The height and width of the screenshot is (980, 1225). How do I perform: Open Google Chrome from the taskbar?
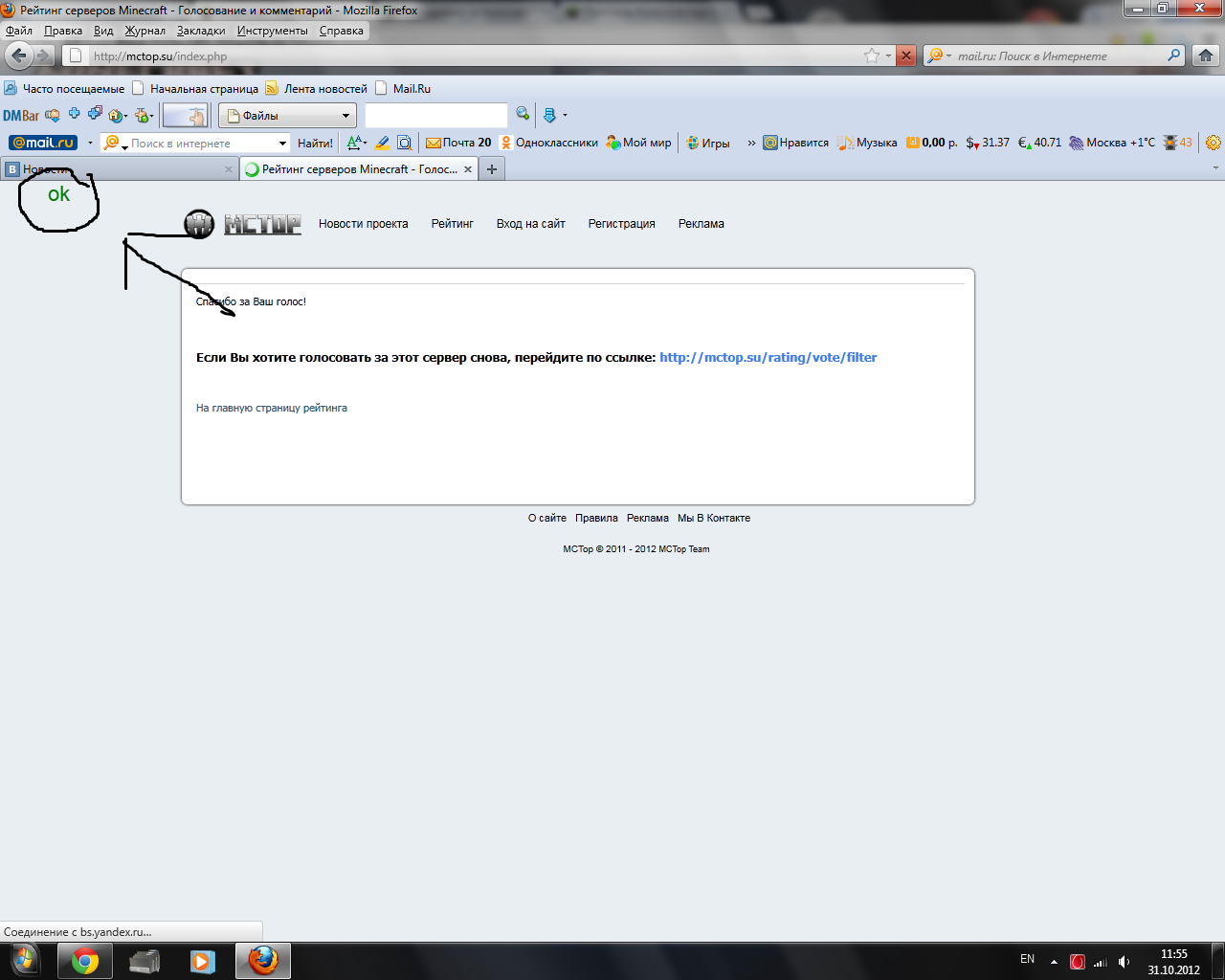tap(85, 961)
